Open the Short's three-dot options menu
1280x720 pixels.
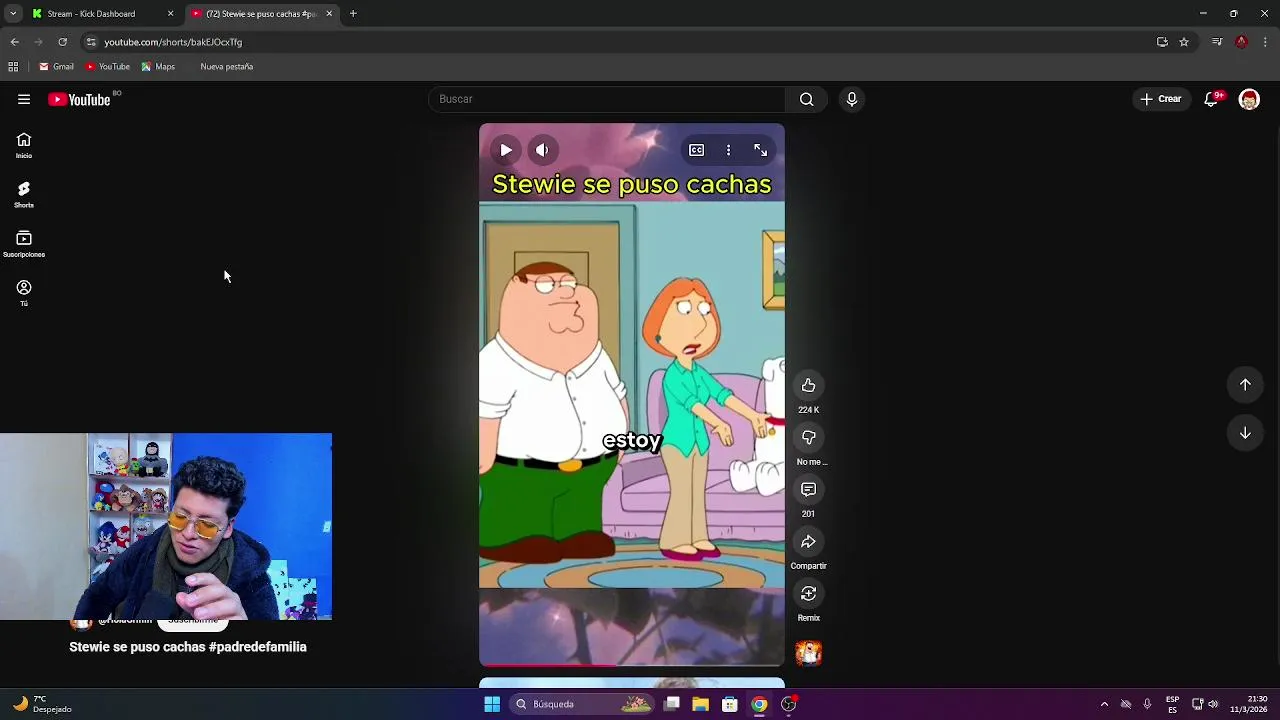coord(728,150)
